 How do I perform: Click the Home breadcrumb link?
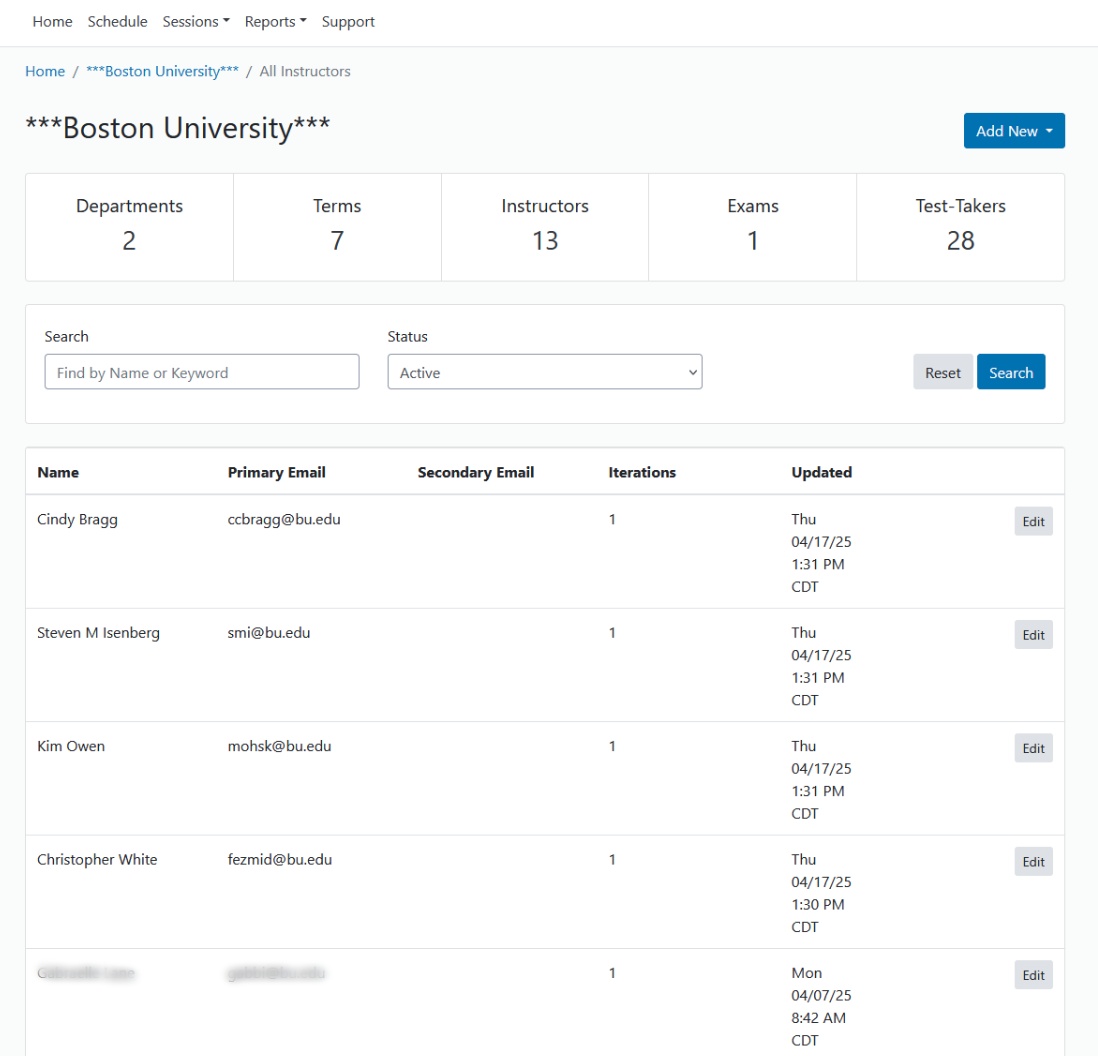45,72
